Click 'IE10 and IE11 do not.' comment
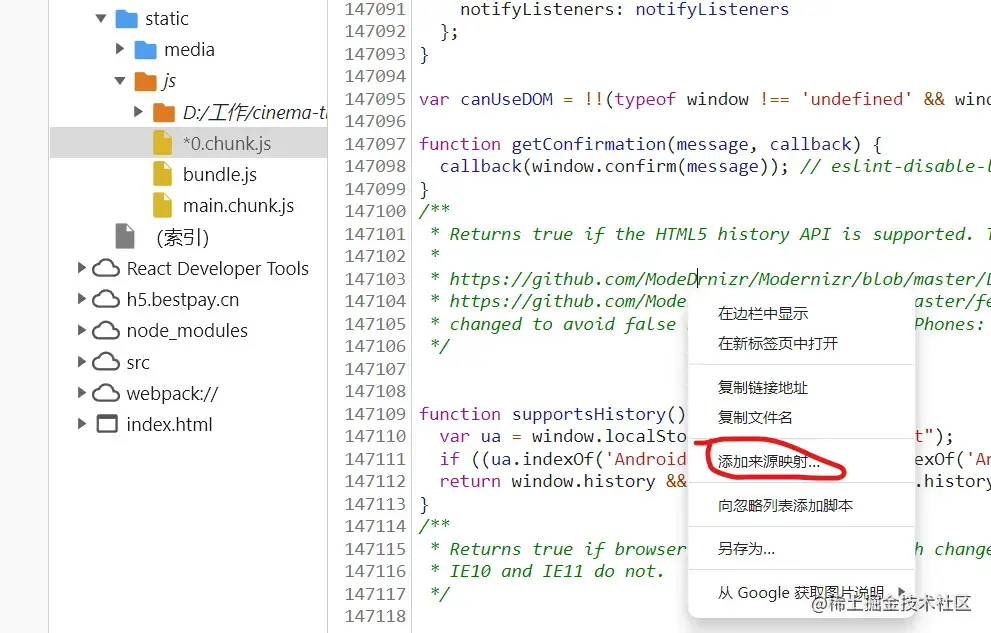This screenshot has height=633, width=991. (x=557, y=571)
